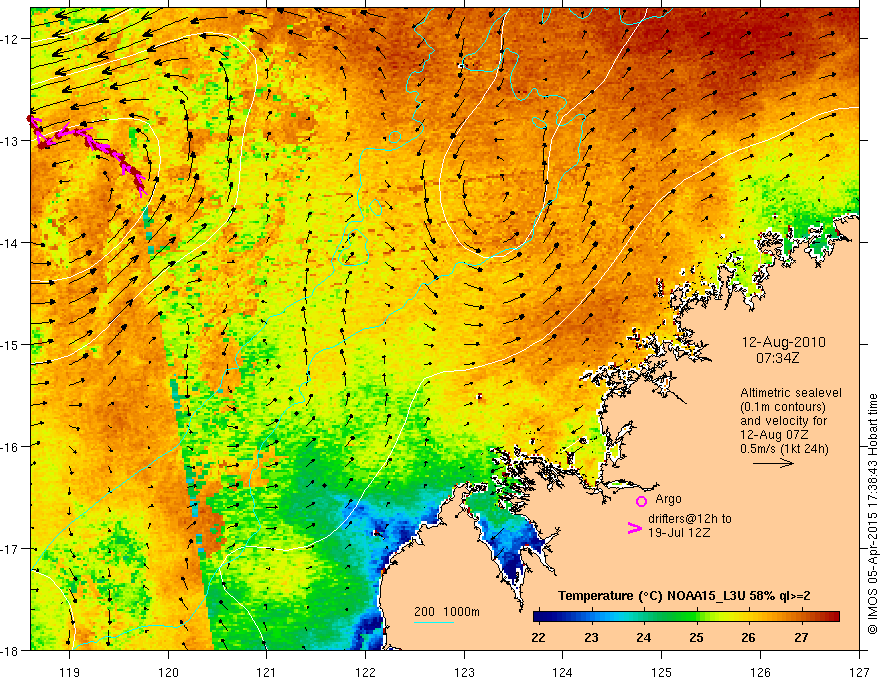This screenshot has width=880, height=680.
Task: Click longitude axis label 123
Action: coord(464,672)
